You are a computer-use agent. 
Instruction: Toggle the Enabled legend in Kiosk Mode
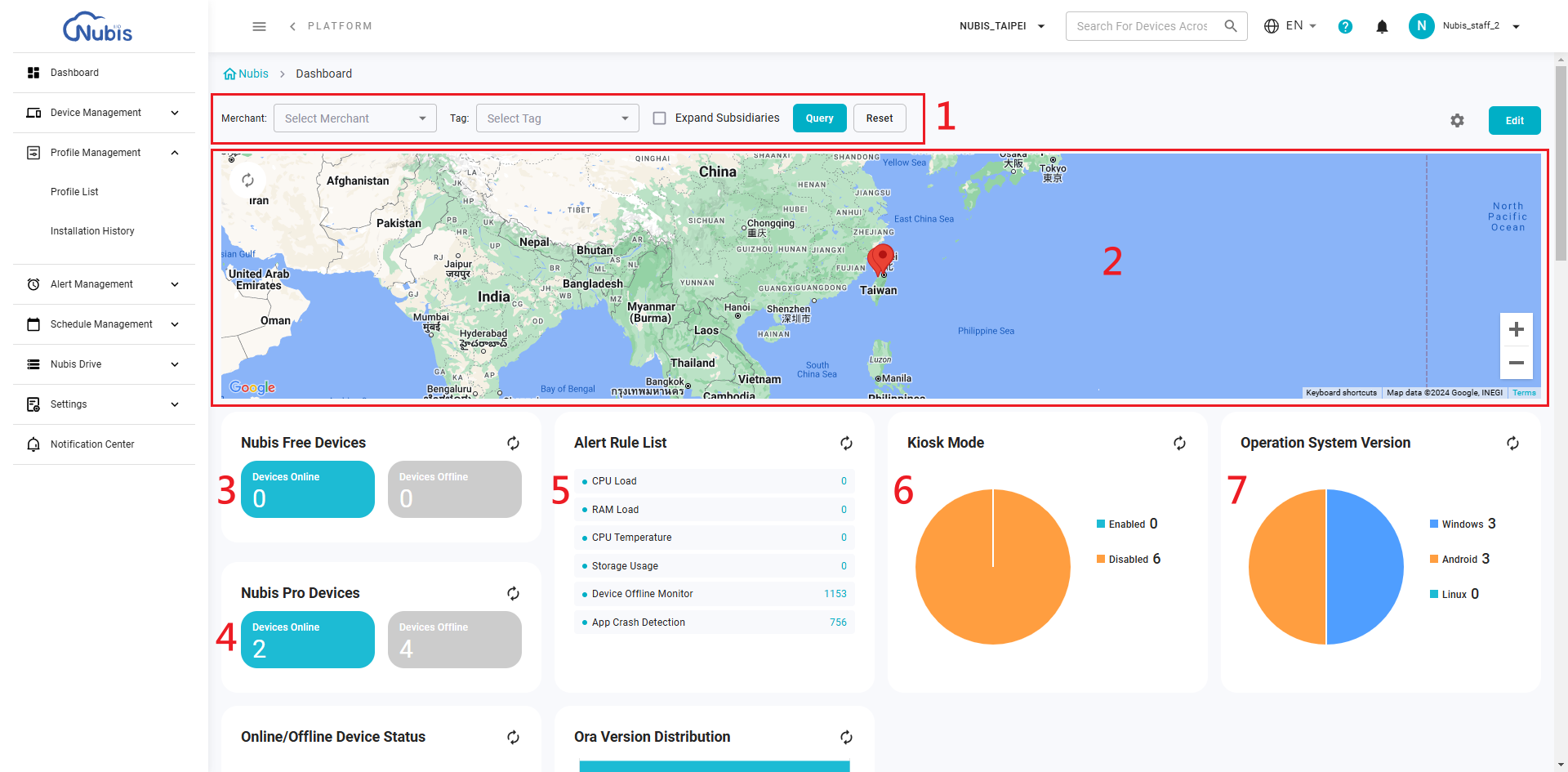[x=1127, y=524]
